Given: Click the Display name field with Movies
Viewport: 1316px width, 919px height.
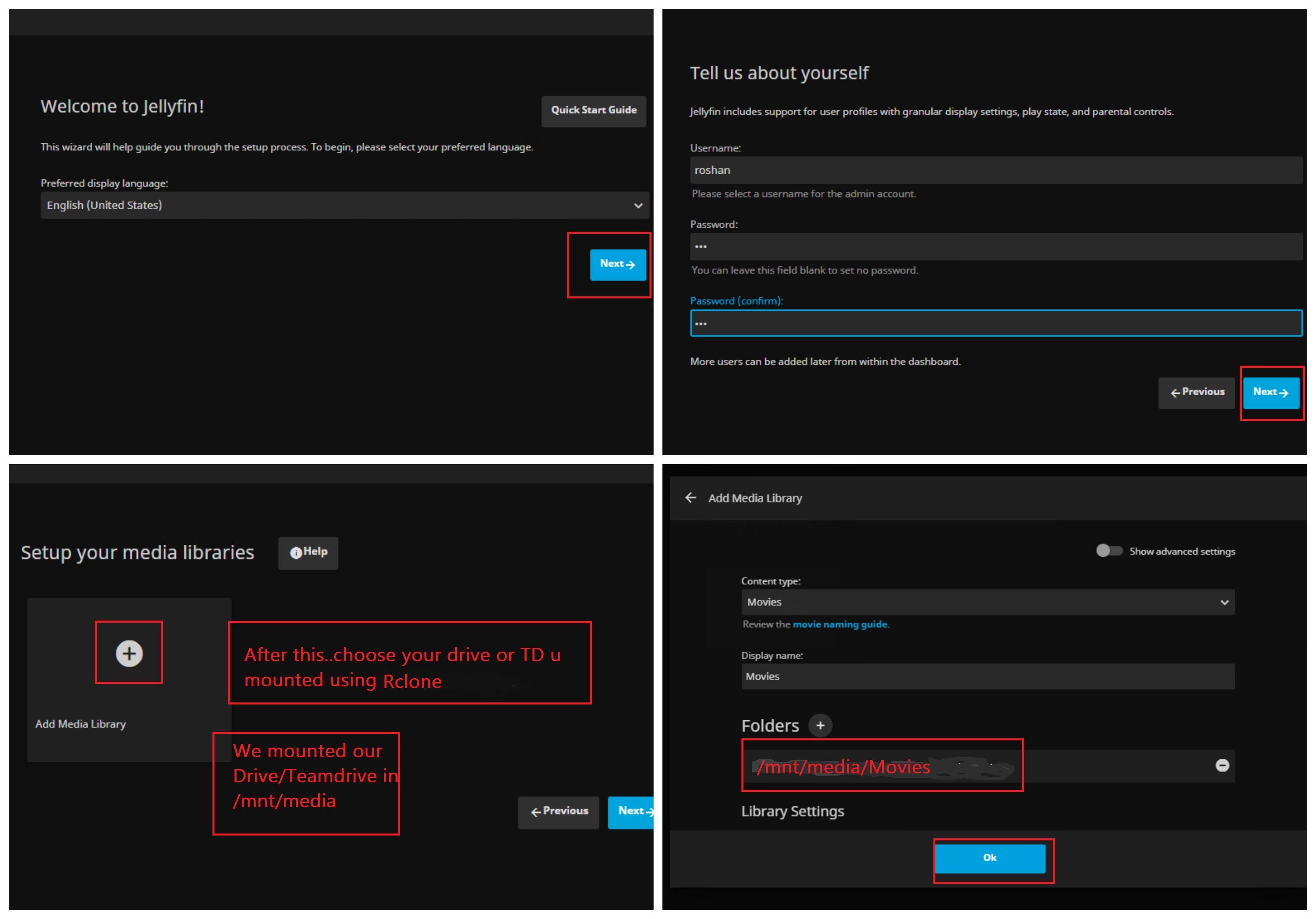Looking at the screenshot, I should [987, 677].
